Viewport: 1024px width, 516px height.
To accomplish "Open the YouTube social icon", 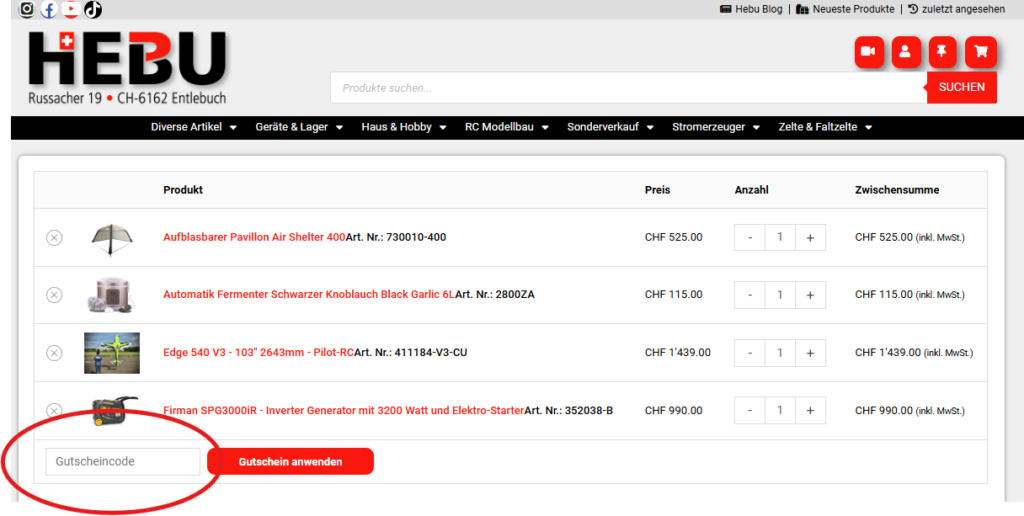I will 70,10.
